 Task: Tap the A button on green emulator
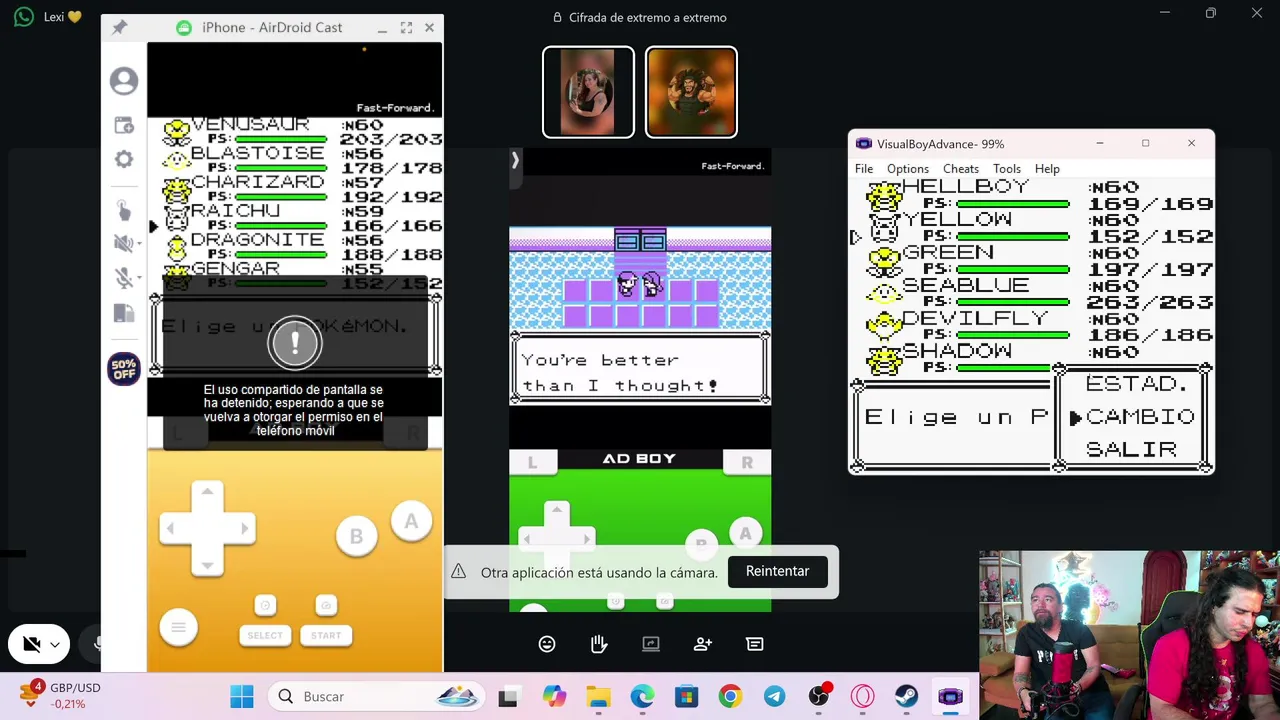coord(745,534)
